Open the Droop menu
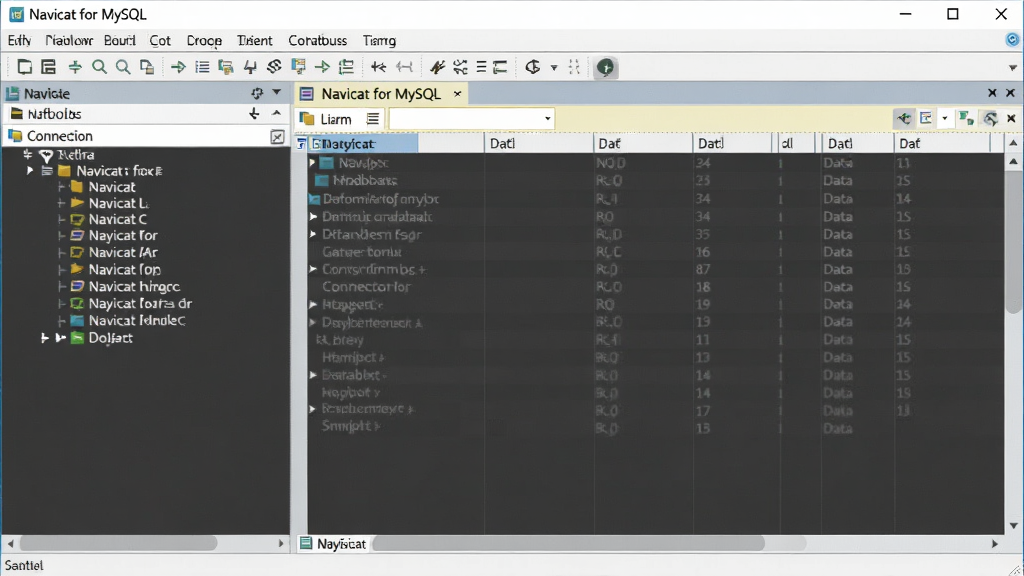 (204, 40)
